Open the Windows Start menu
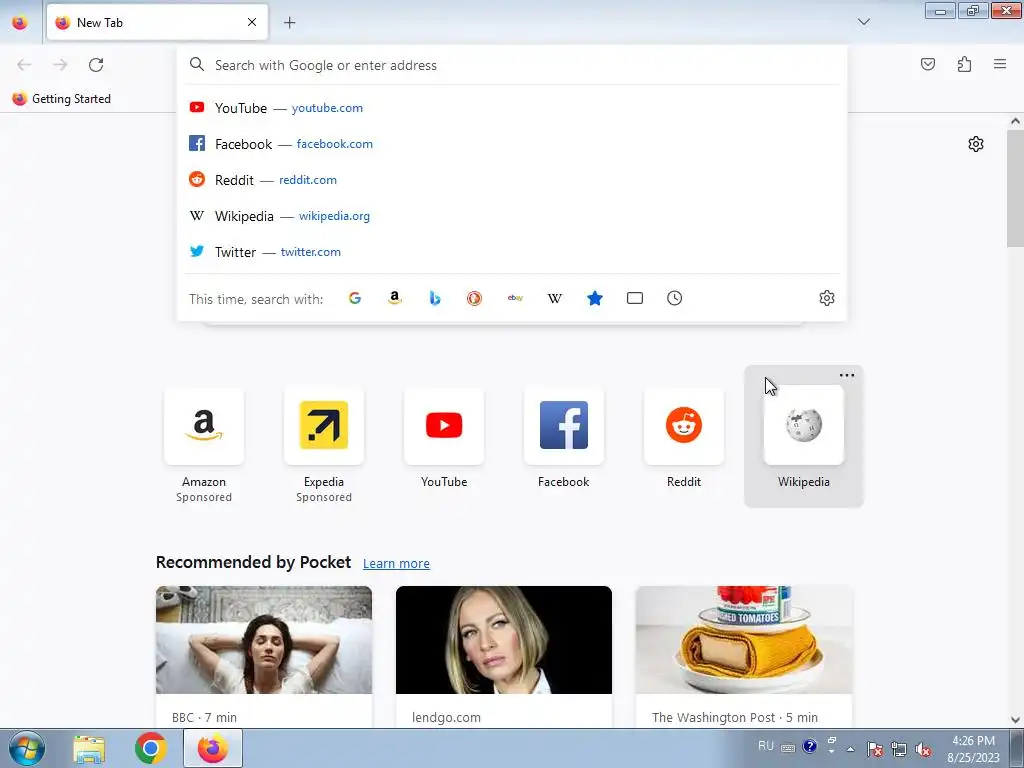 tap(27, 748)
